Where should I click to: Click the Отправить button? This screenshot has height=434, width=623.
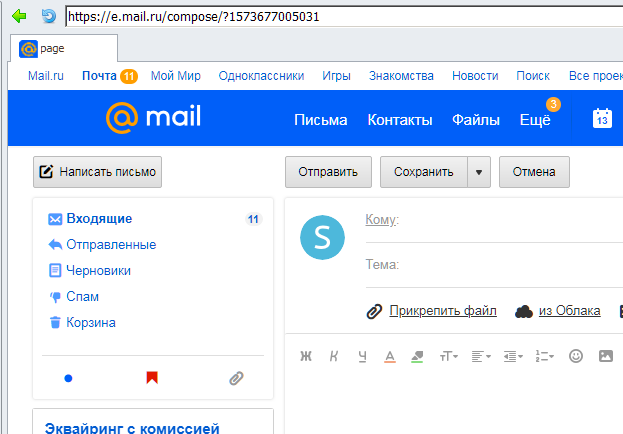point(328,172)
